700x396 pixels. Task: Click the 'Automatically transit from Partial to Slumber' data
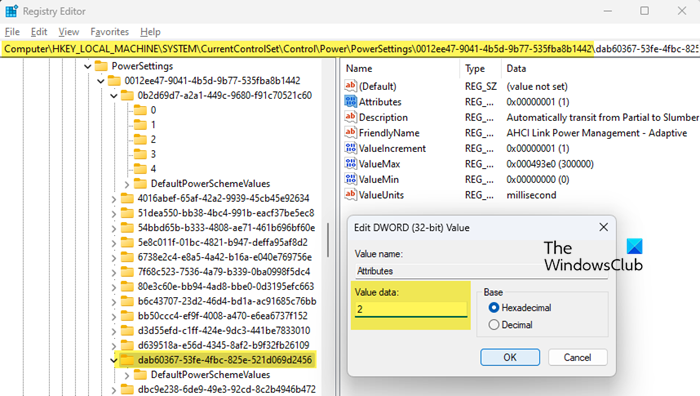tap(602, 117)
